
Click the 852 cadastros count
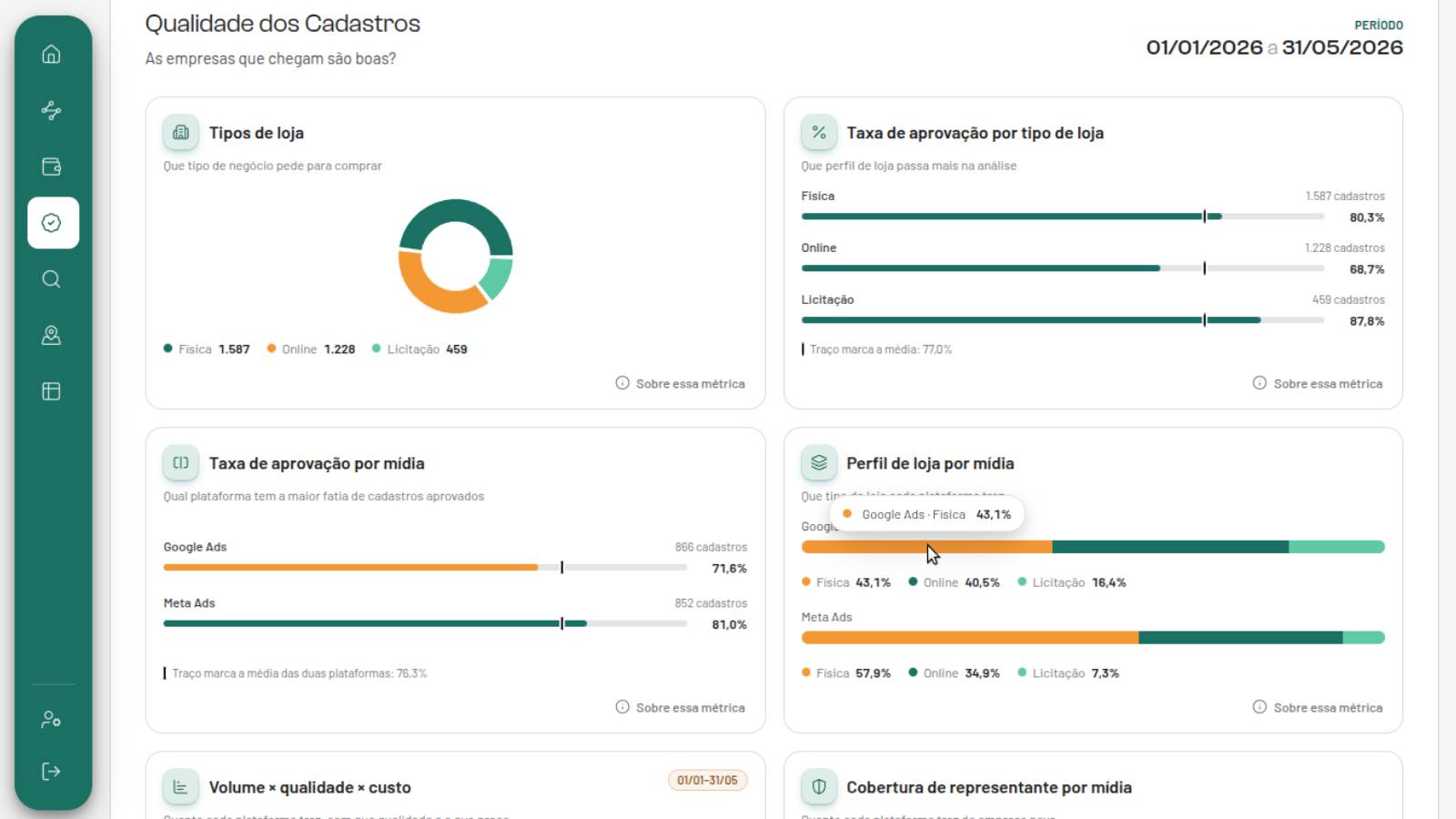(x=711, y=603)
